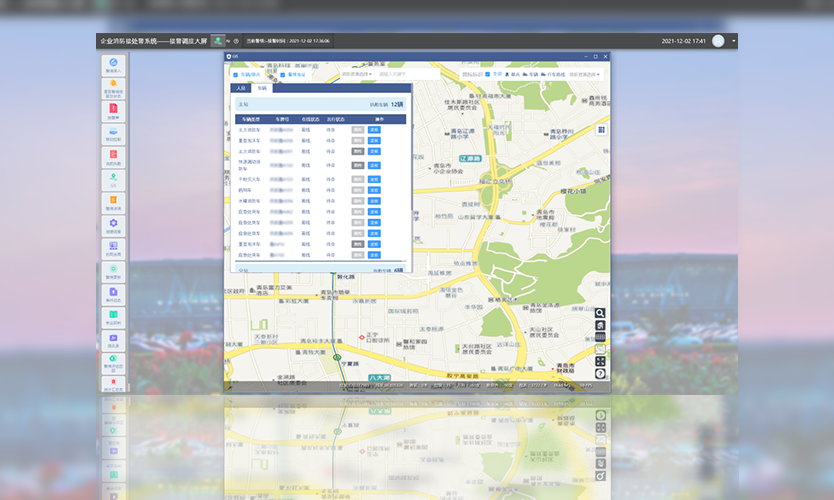The width and height of the screenshot is (834, 500).
Task: Open the left 消防资源选择 dropdown
Action: [356, 74]
